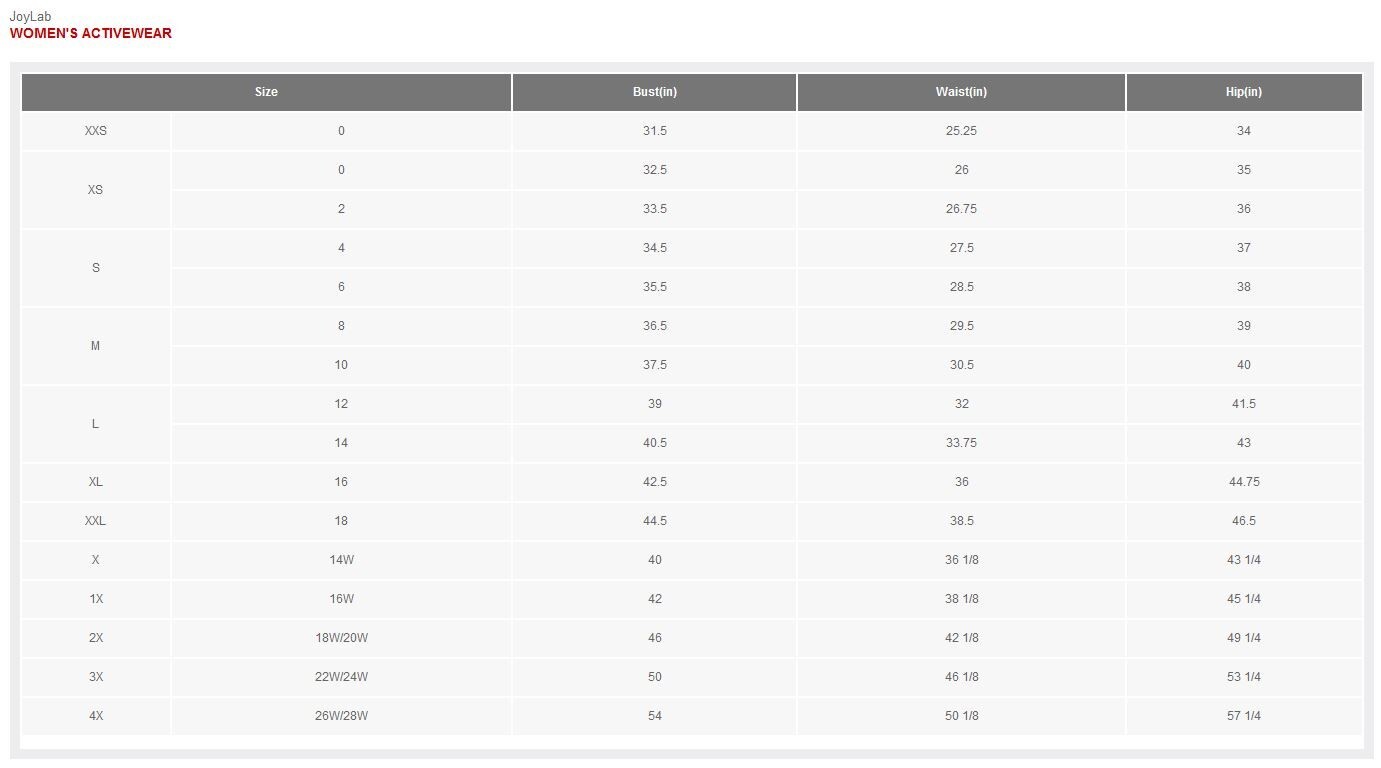Click the M size label cell

(96, 346)
